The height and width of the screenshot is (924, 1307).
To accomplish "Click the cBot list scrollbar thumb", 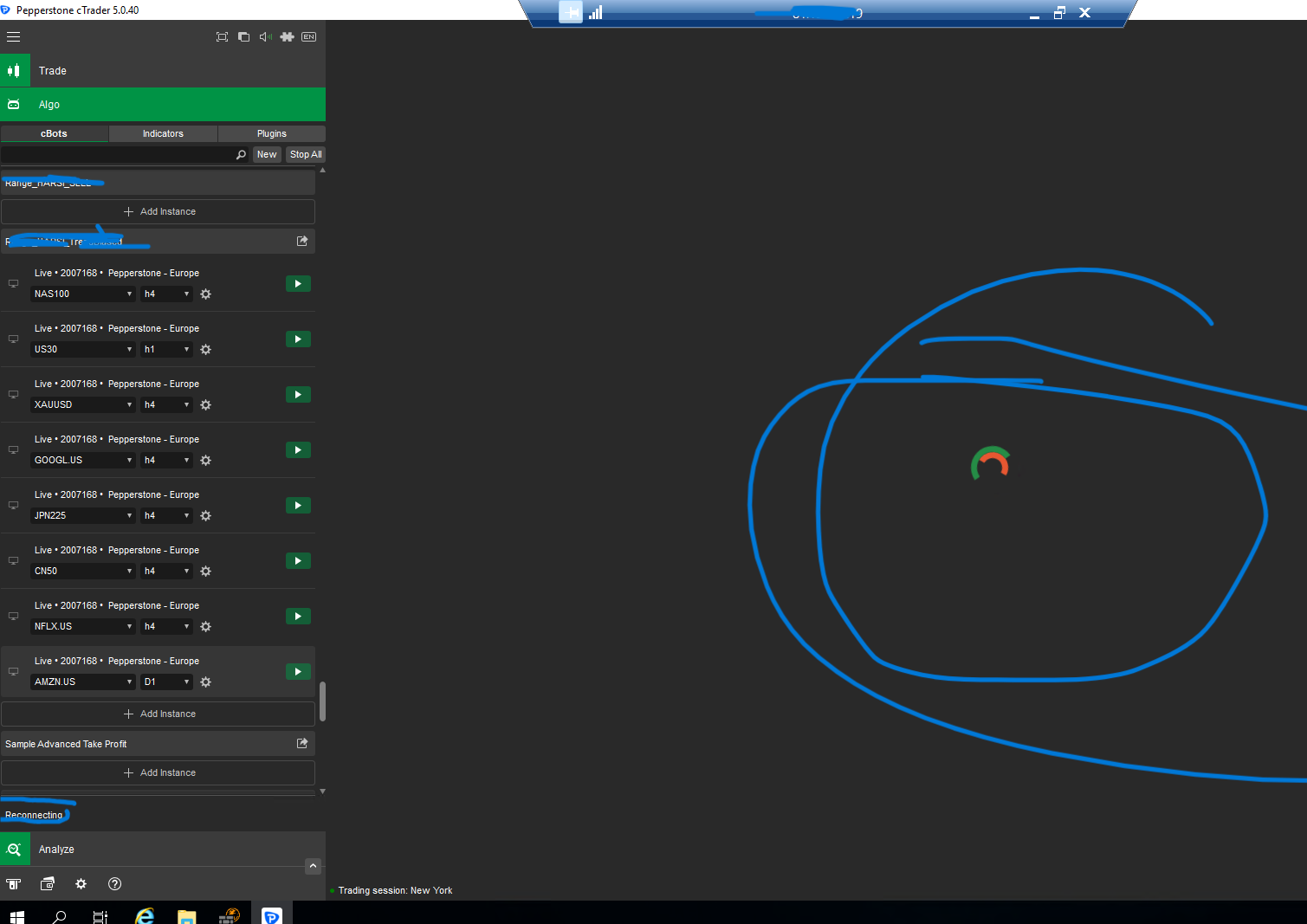I will (x=322, y=701).
